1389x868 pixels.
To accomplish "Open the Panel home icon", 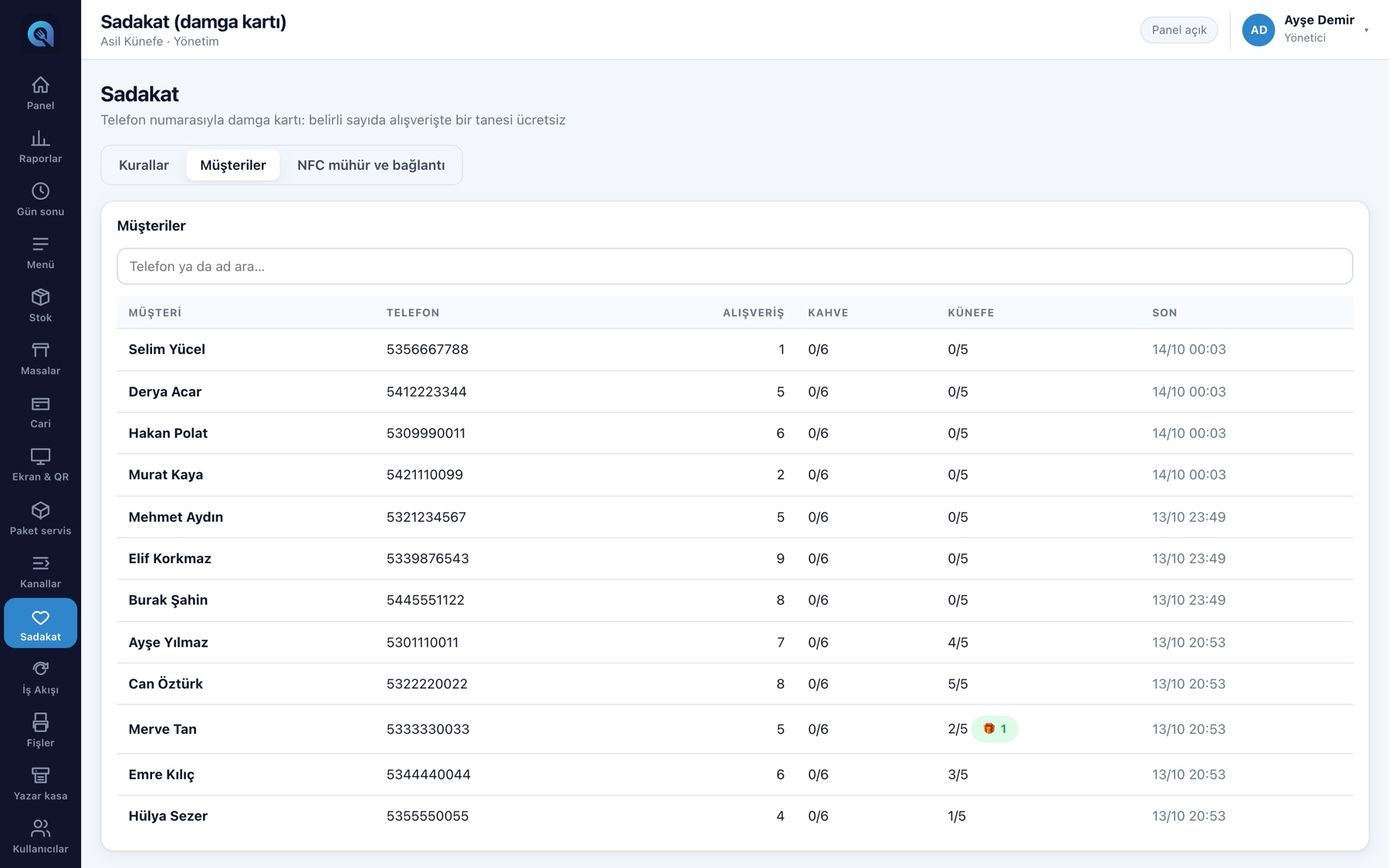I will [40, 84].
